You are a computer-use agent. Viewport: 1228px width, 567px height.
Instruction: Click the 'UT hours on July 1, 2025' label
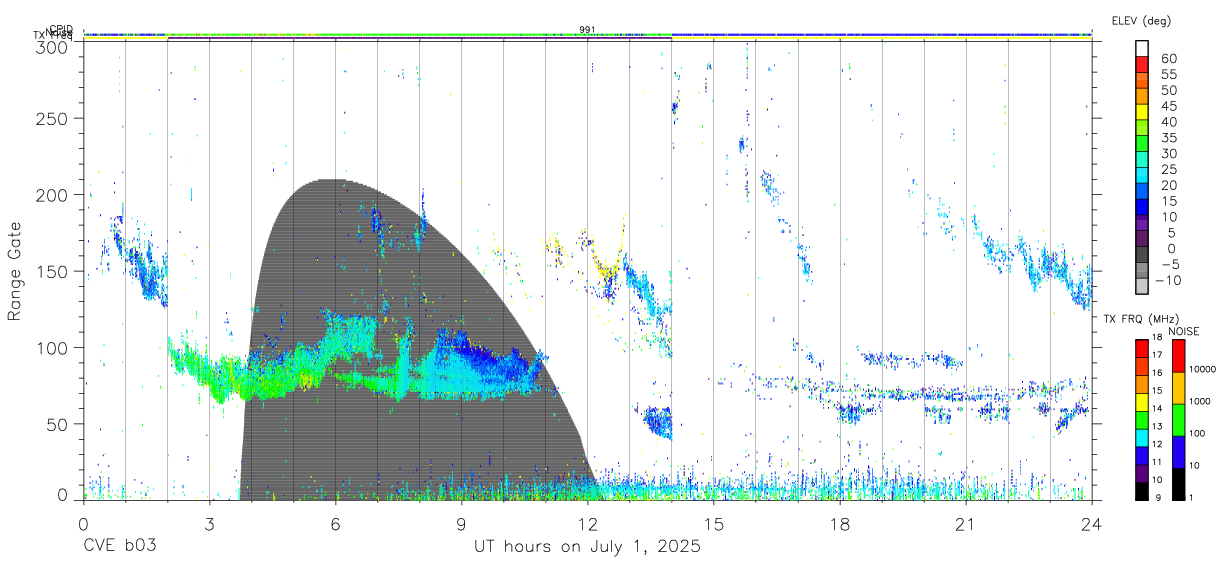click(587, 548)
